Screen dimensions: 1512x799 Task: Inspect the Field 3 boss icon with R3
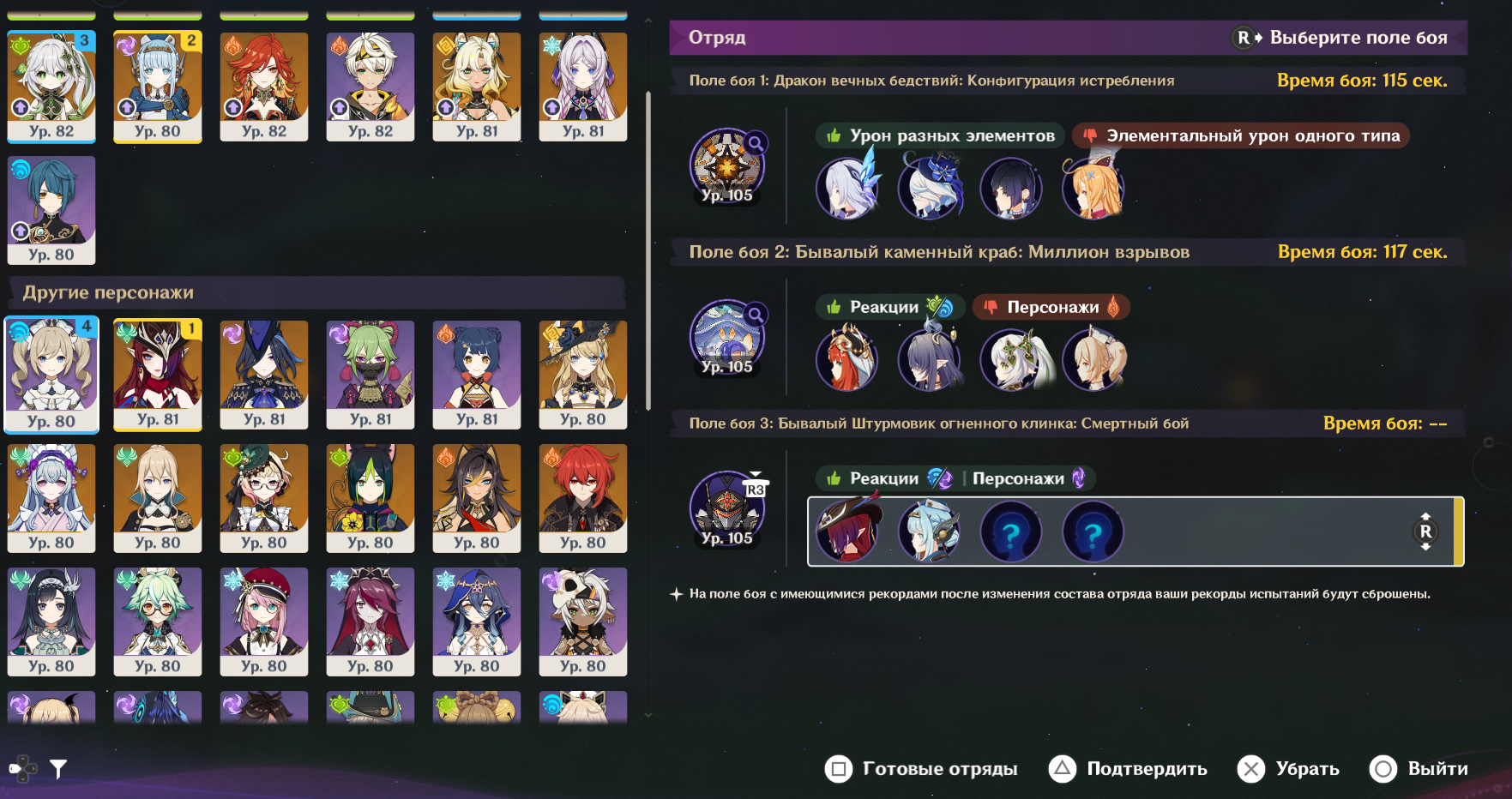[x=727, y=508]
